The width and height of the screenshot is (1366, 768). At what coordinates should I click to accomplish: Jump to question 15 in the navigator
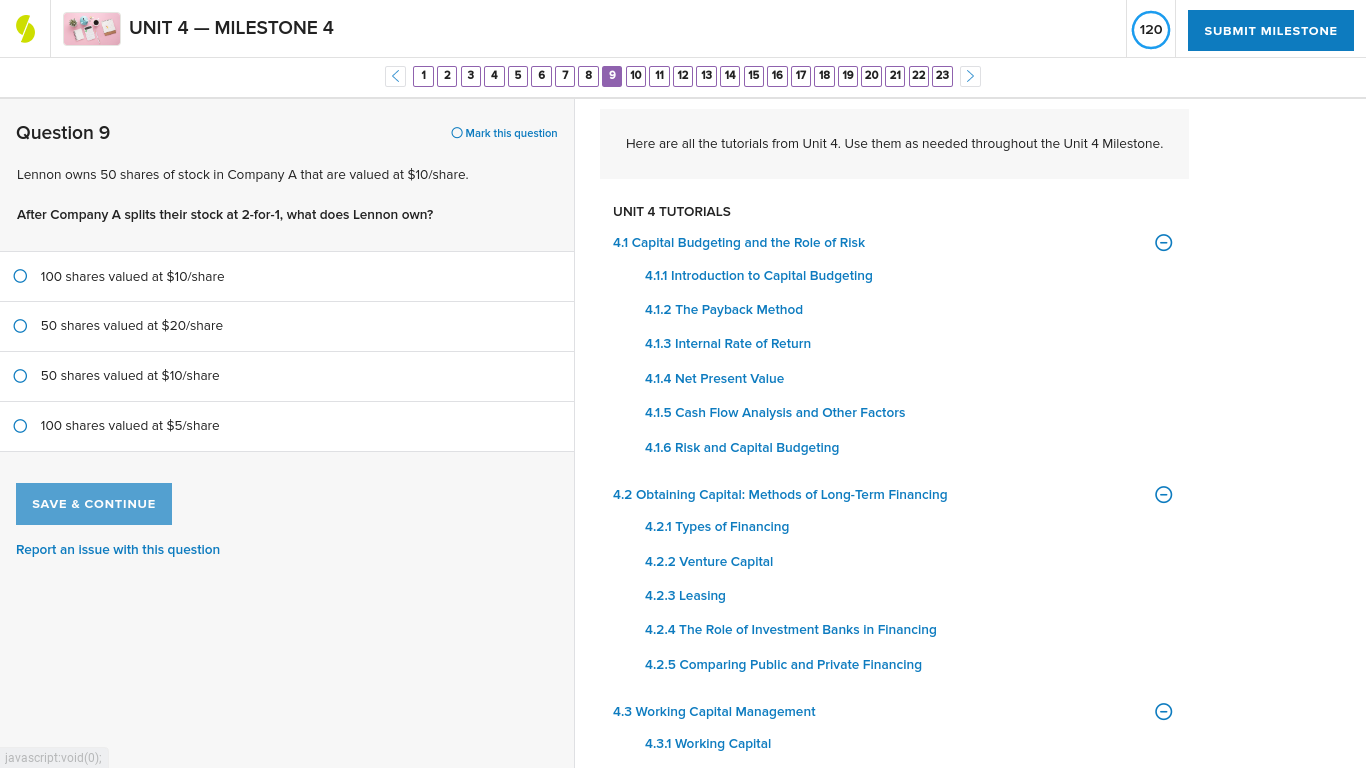(x=753, y=75)
